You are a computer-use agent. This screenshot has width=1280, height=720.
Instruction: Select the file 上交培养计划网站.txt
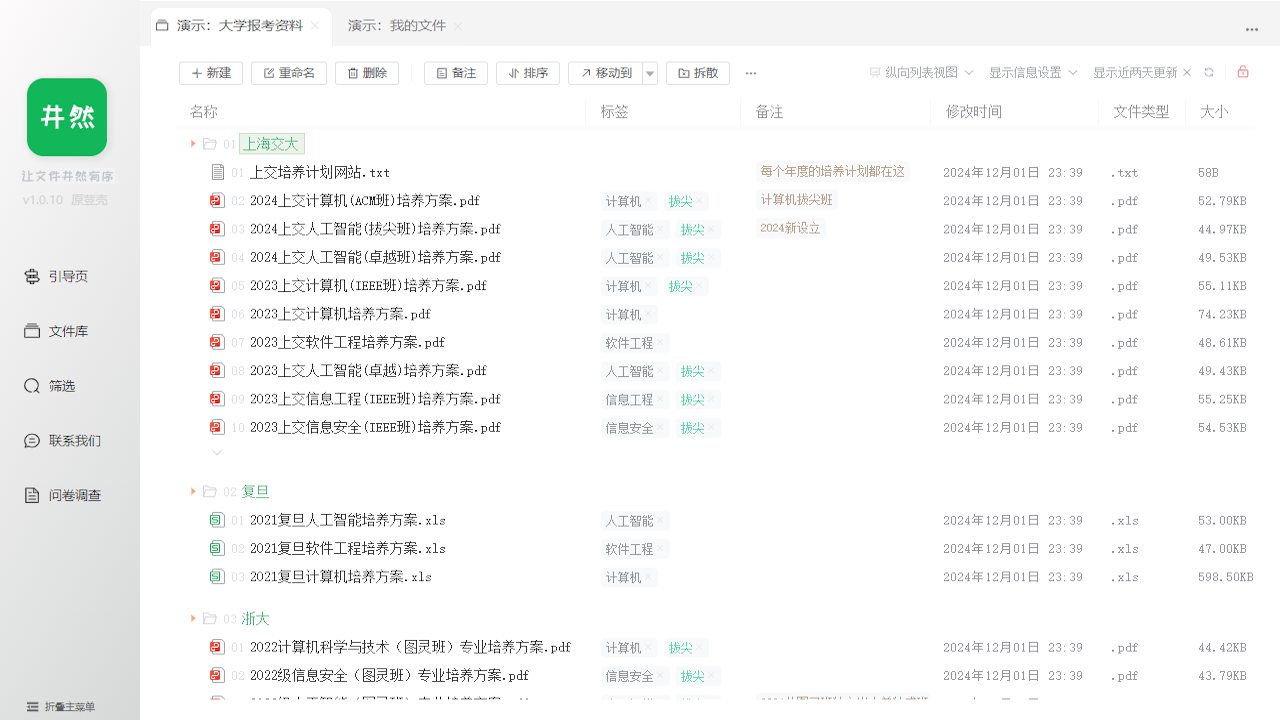[x=319, y=173]
